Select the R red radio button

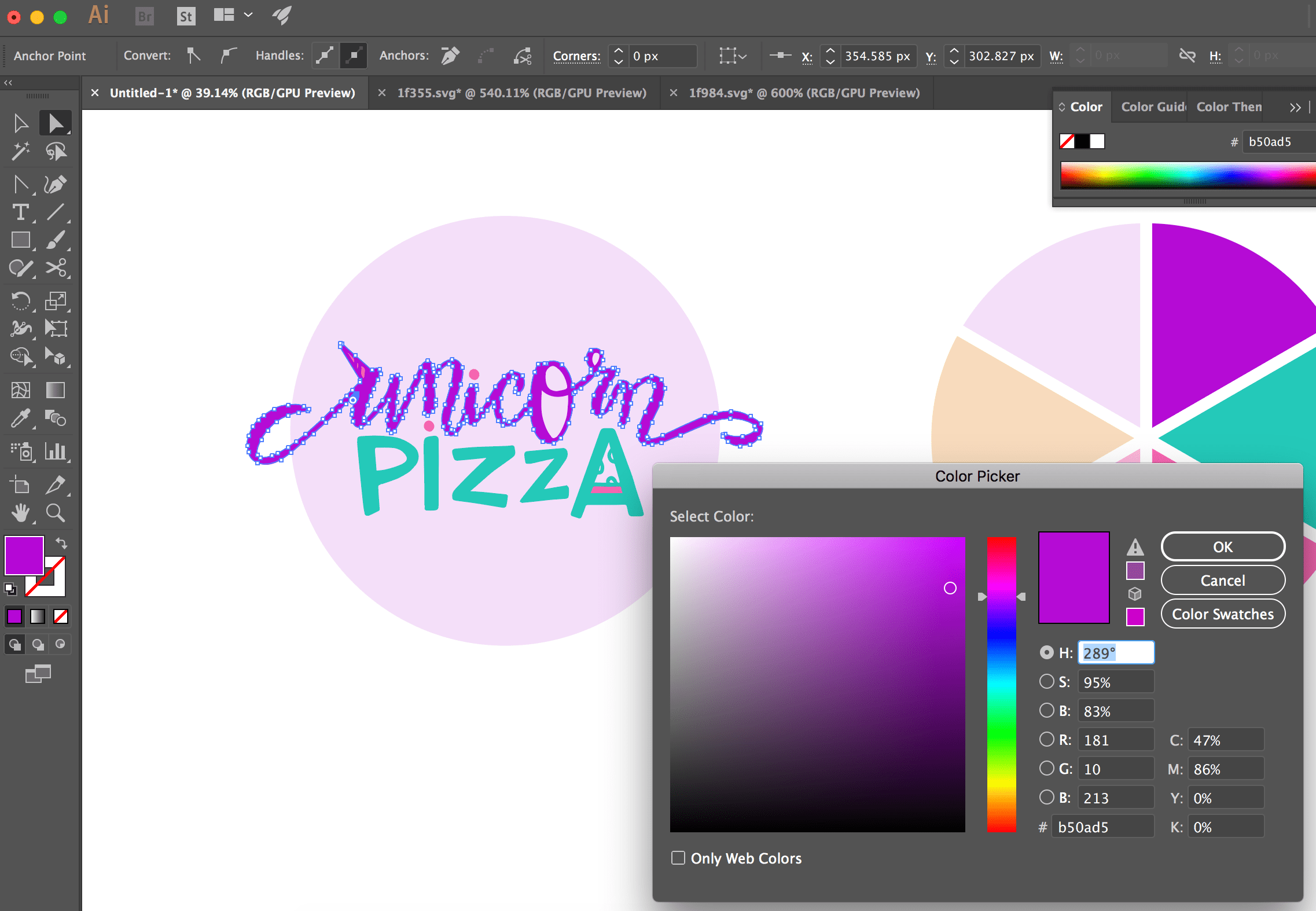tap(1046, 739)
